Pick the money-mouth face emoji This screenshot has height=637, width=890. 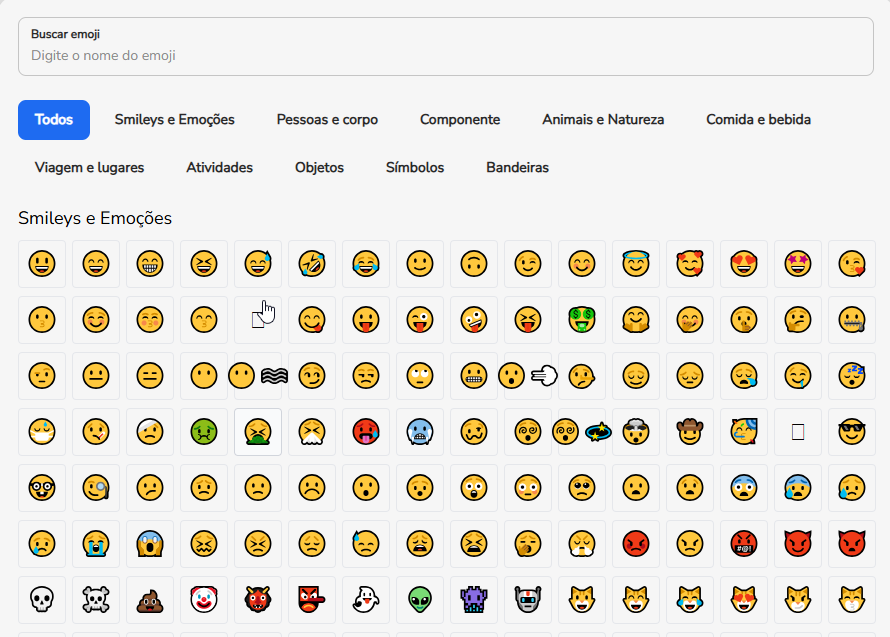tap(582, 320)
